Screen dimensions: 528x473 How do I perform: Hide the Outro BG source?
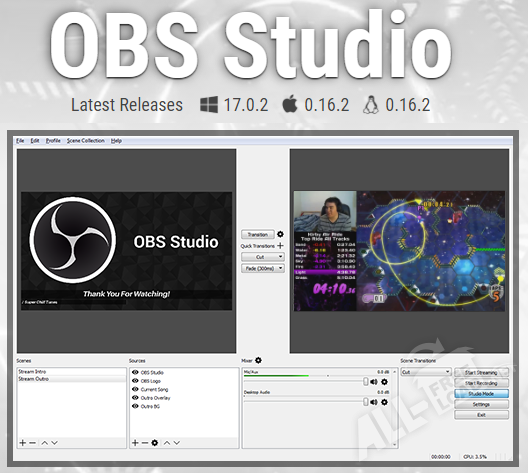click(x=135, y=406)
